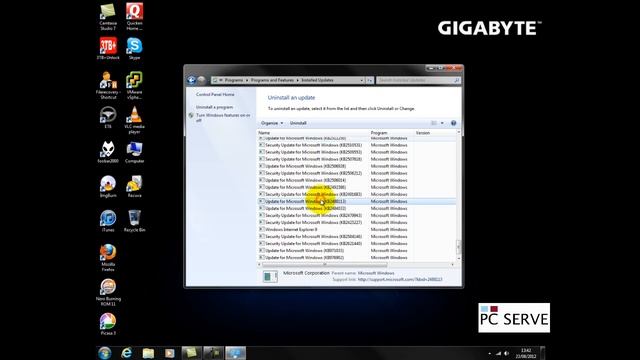Image resolution: width=640 pixels, height=360 pixels.
Task: Open the Filerecovery shortcut icon
Action: pos(108,85)
